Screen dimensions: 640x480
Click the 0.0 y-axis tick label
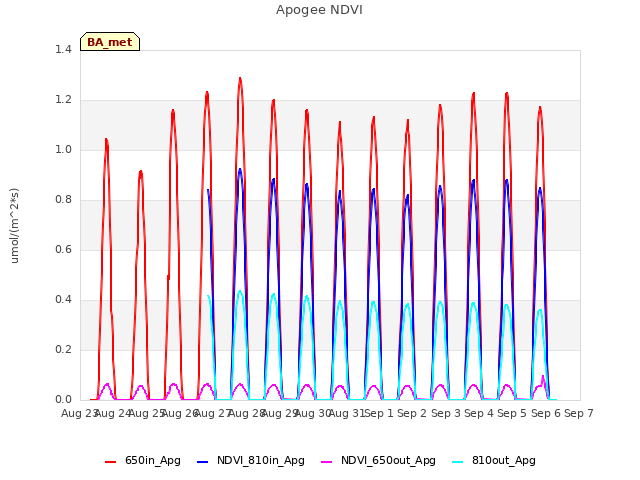coord(63,400)
